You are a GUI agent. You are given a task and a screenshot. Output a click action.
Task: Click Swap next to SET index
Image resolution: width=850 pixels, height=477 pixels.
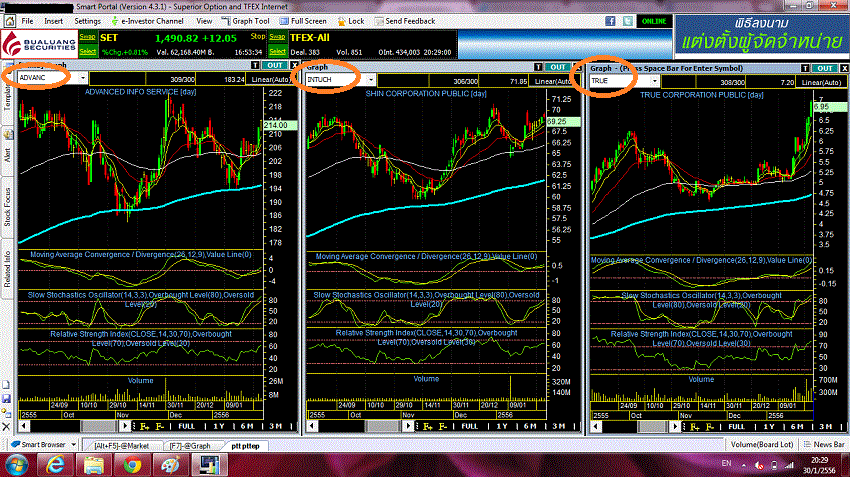87,37
